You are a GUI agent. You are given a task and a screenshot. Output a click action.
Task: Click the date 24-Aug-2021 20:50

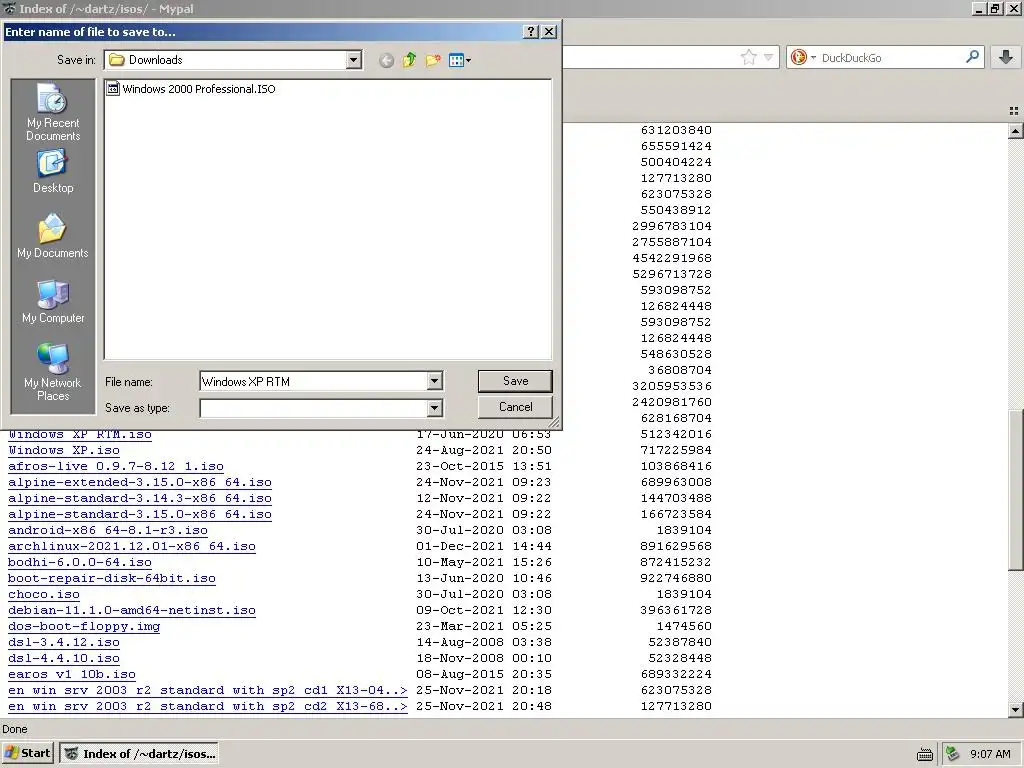(x=484, y=451)
